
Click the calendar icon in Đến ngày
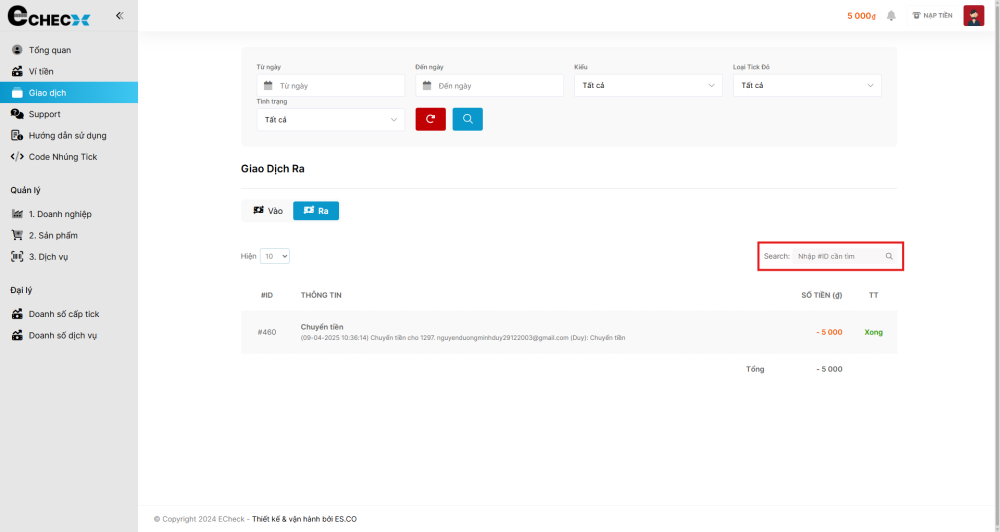(x=427, y=86)
